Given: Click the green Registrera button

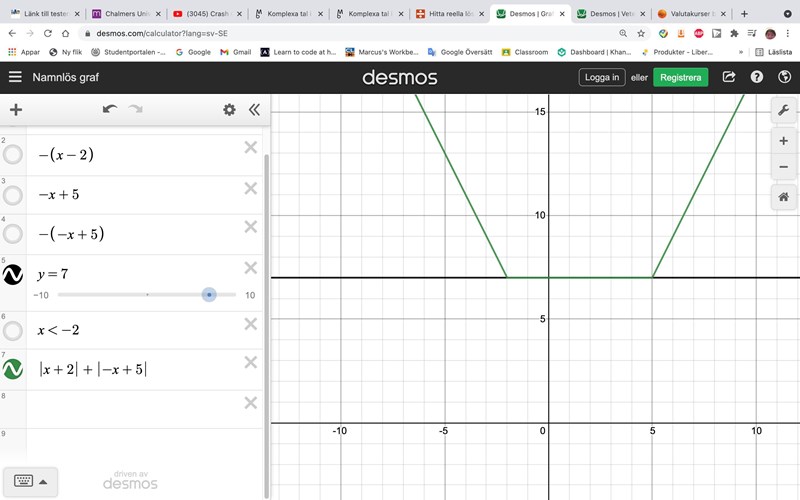Looking at the screenshot, I should click(680, 77).
